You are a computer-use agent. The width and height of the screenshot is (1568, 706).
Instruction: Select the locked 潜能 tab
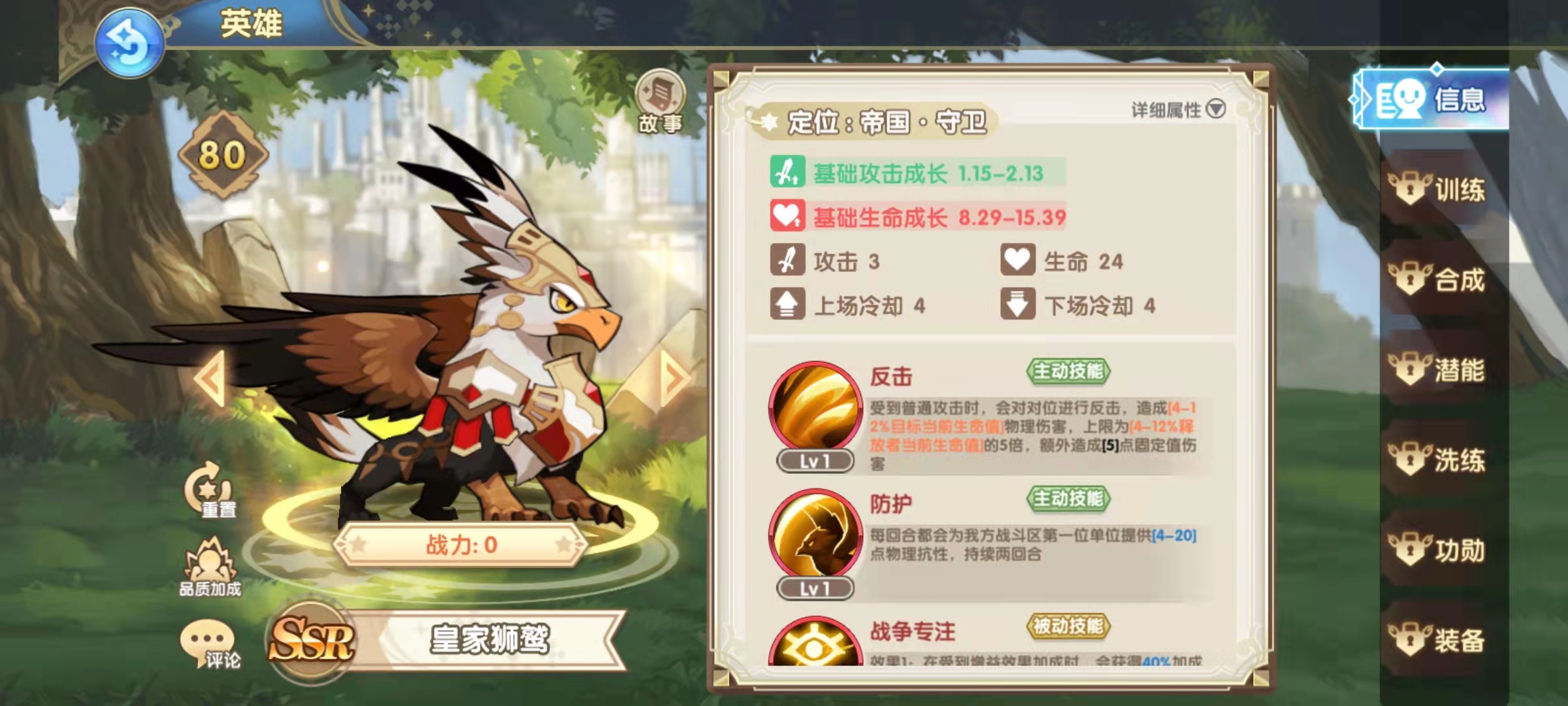[1437, 370]
